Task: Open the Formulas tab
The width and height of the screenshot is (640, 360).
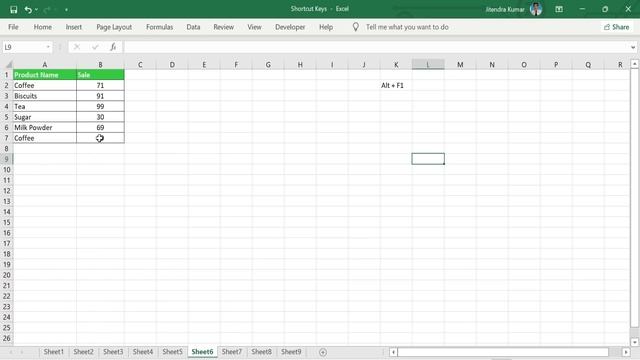Action: tap(160, 27)
